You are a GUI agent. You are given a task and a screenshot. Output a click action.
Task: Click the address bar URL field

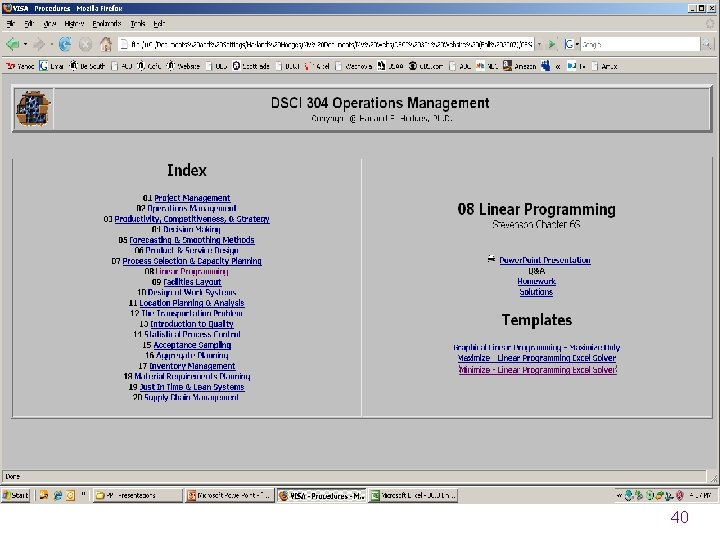(326, 44)
